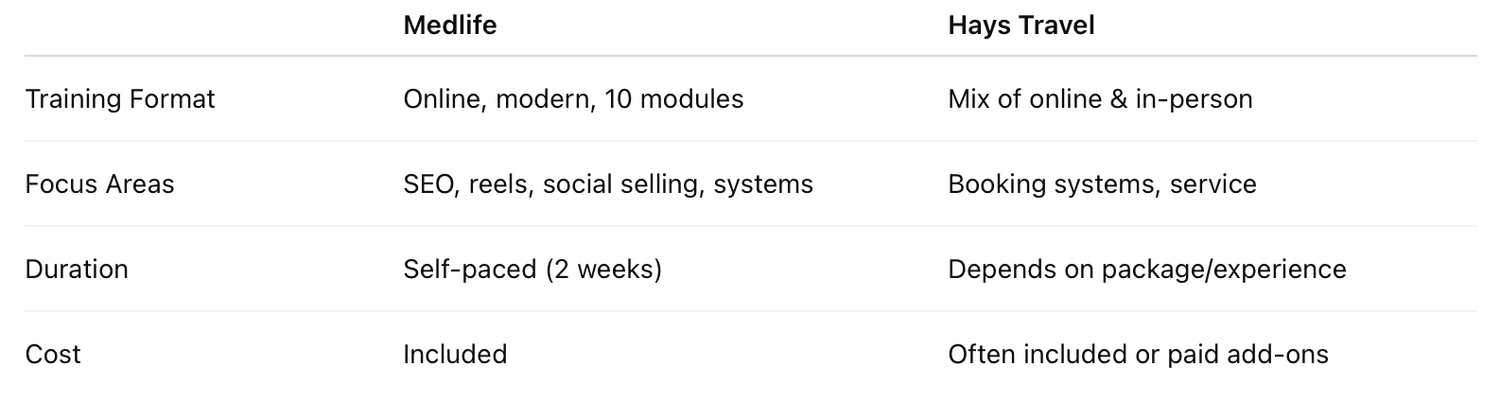Click the Hays Travel column header
Viewport: 1500px width, 418px height.
click(1021, 26)
